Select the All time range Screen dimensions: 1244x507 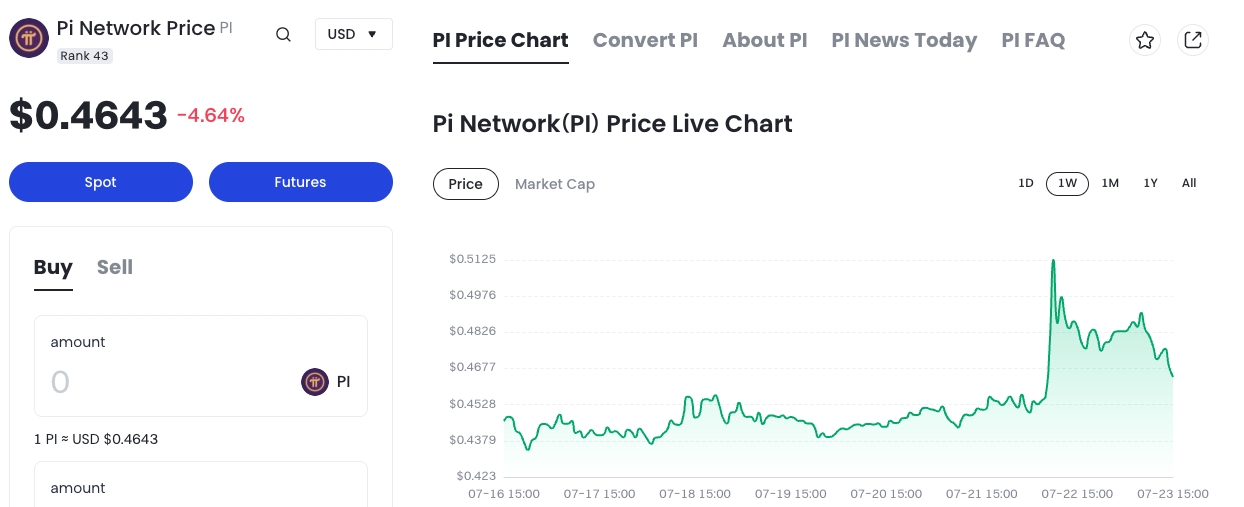(x=1189, y=183)
